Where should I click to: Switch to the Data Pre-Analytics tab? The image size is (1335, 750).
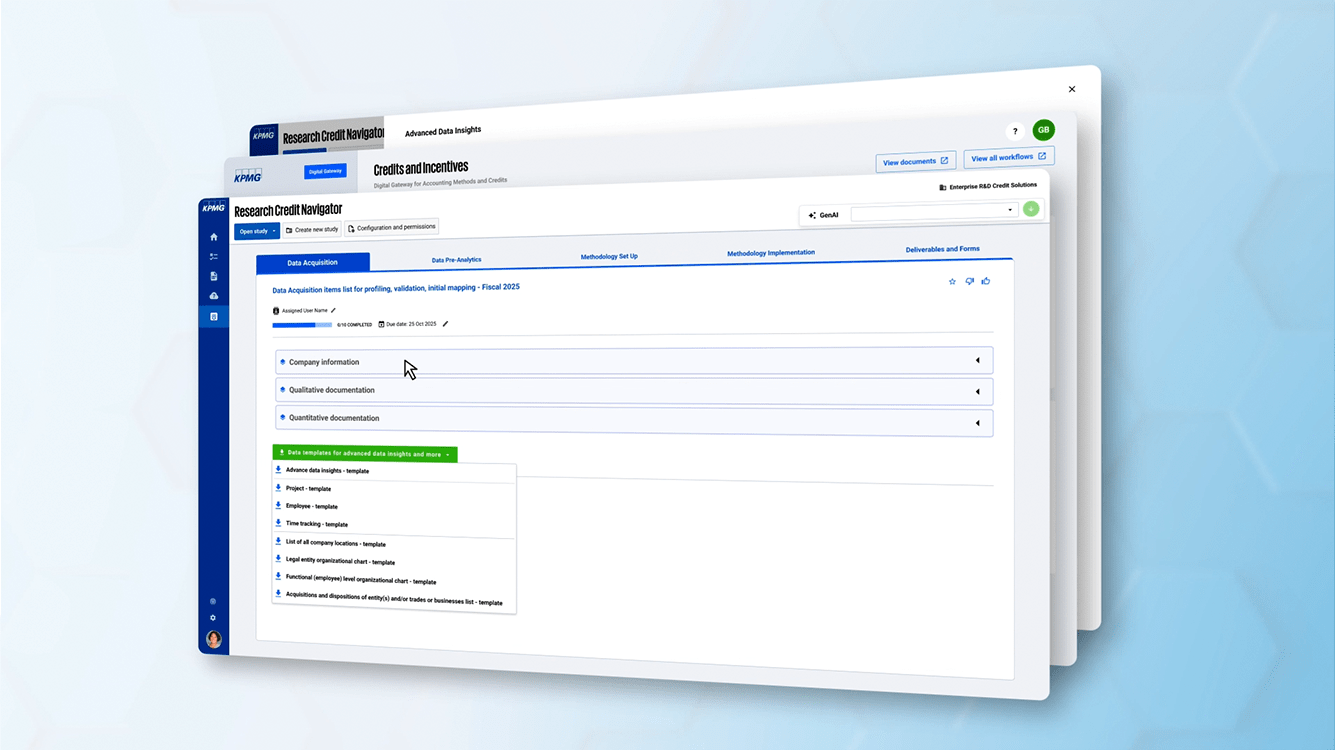457,260
